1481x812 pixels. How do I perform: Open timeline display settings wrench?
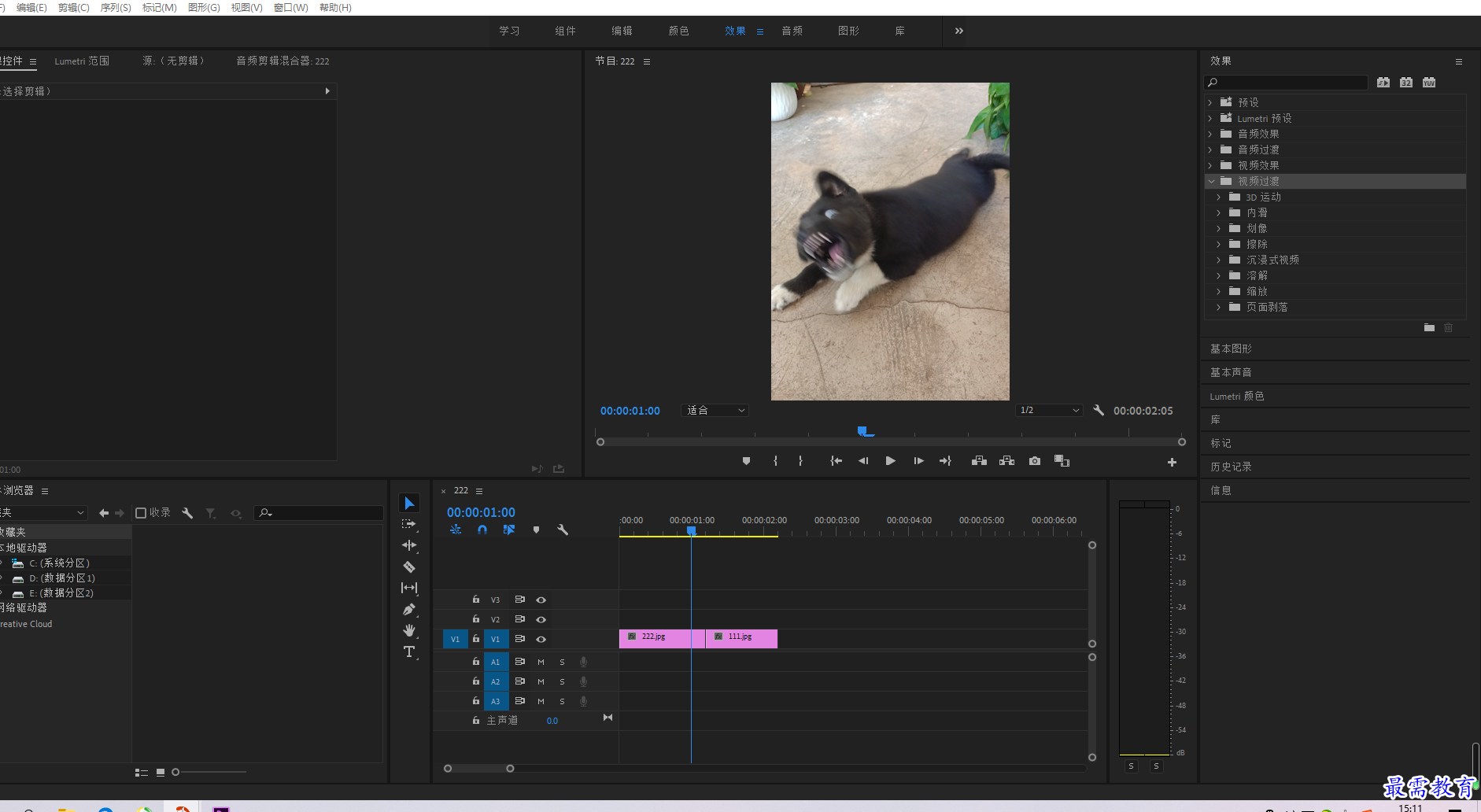(563, 530)
